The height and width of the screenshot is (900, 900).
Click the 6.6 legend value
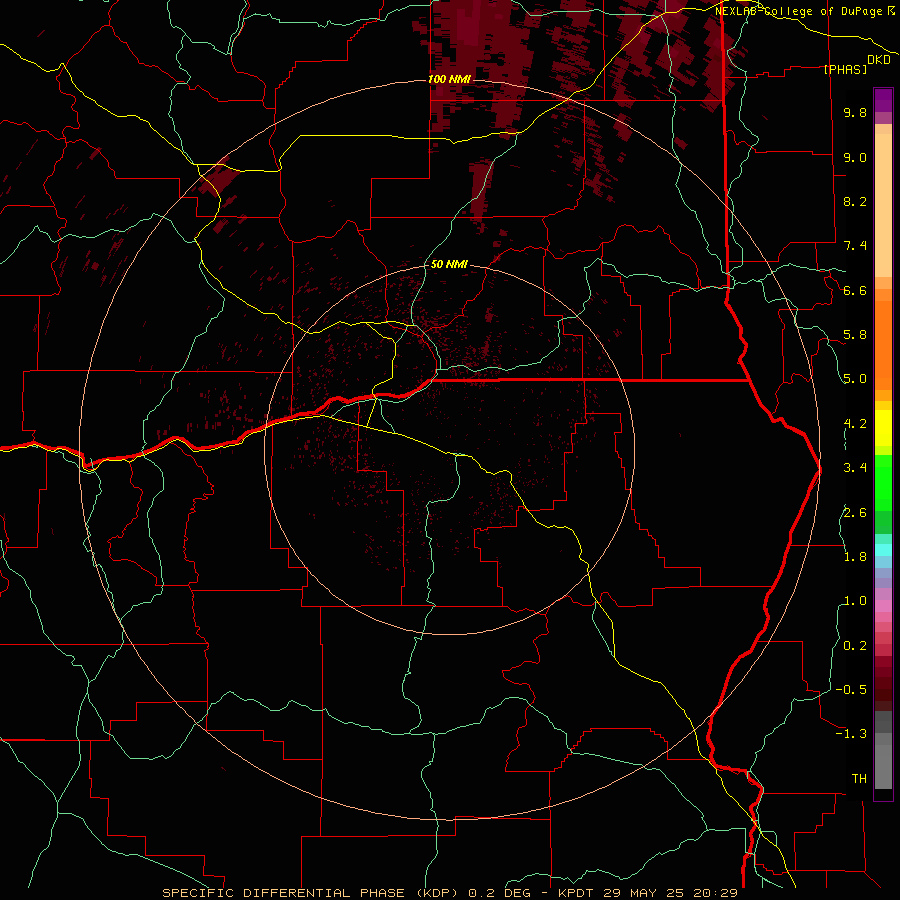click(855, 290)
